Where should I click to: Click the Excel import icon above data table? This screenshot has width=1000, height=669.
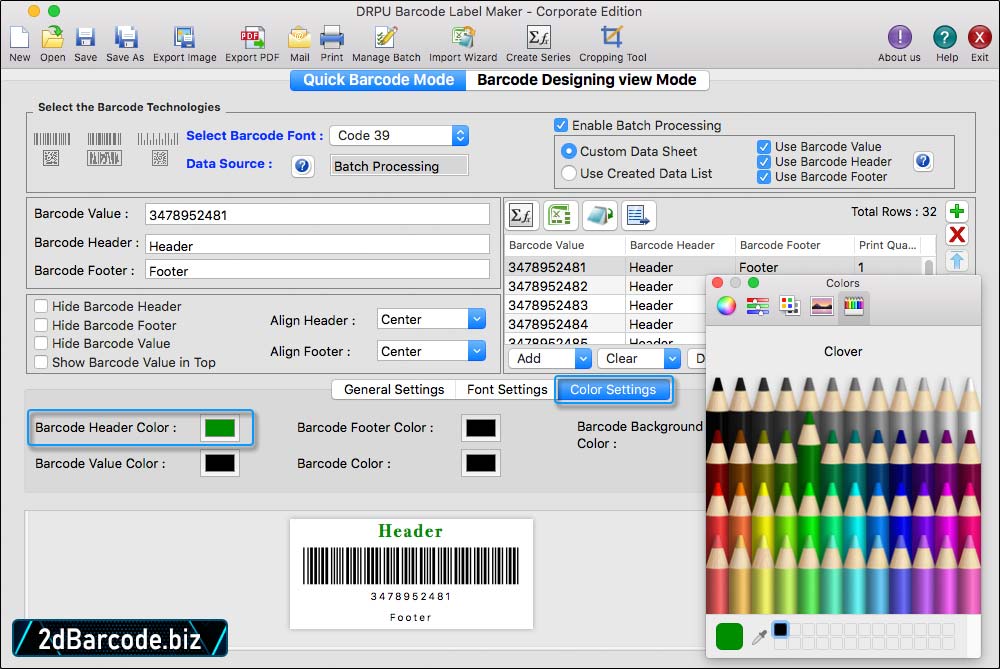pyautogui.click(x=561, y=216)
